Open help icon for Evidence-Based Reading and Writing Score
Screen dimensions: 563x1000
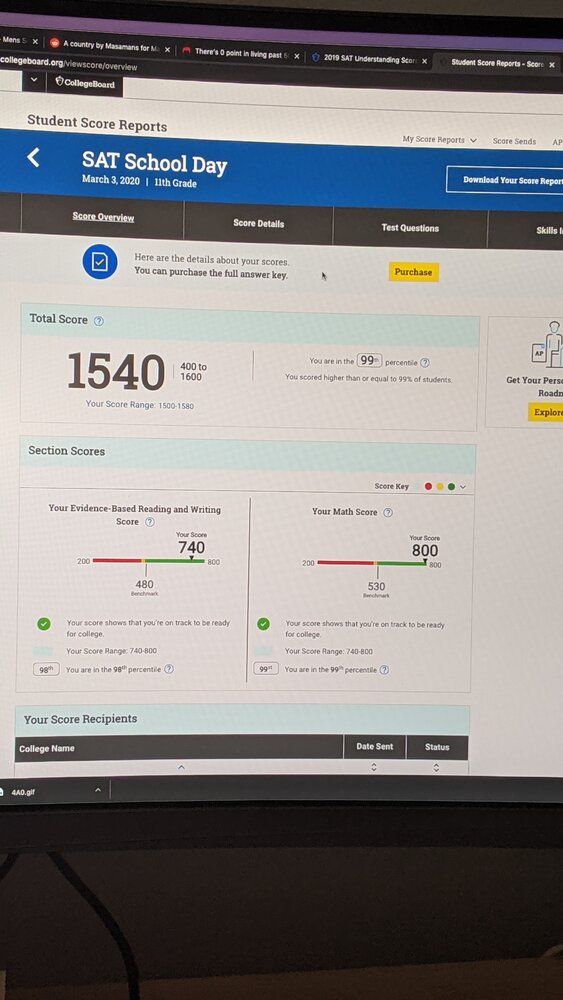pos(149,522)
